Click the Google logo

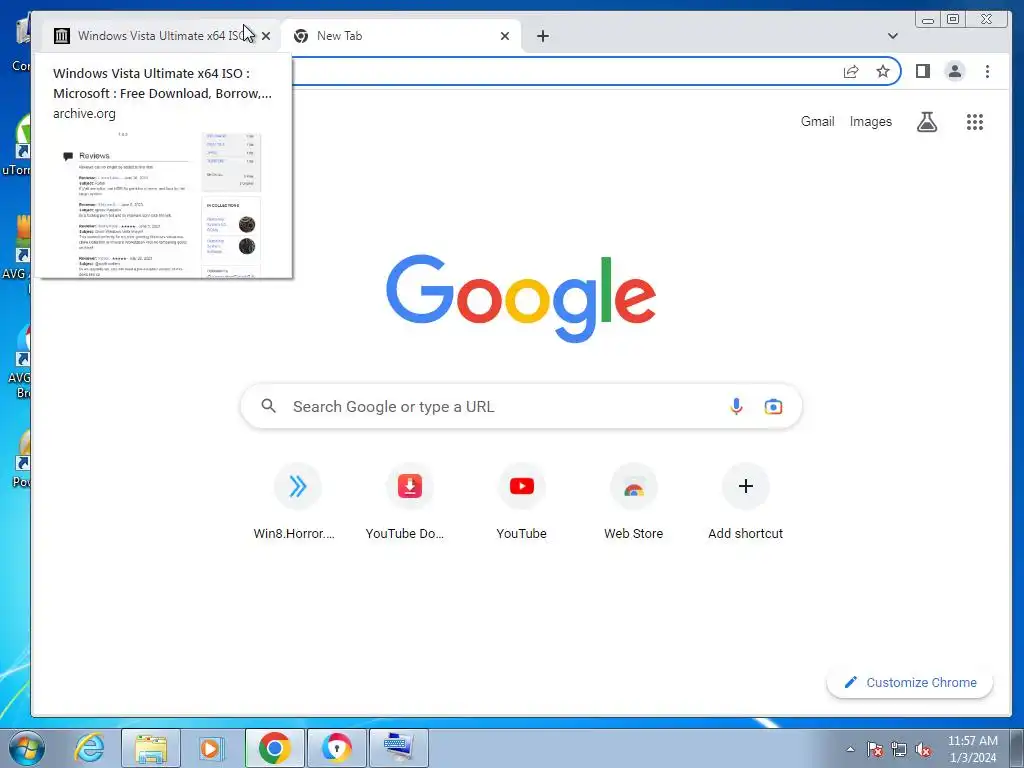(x=521, y=298)
